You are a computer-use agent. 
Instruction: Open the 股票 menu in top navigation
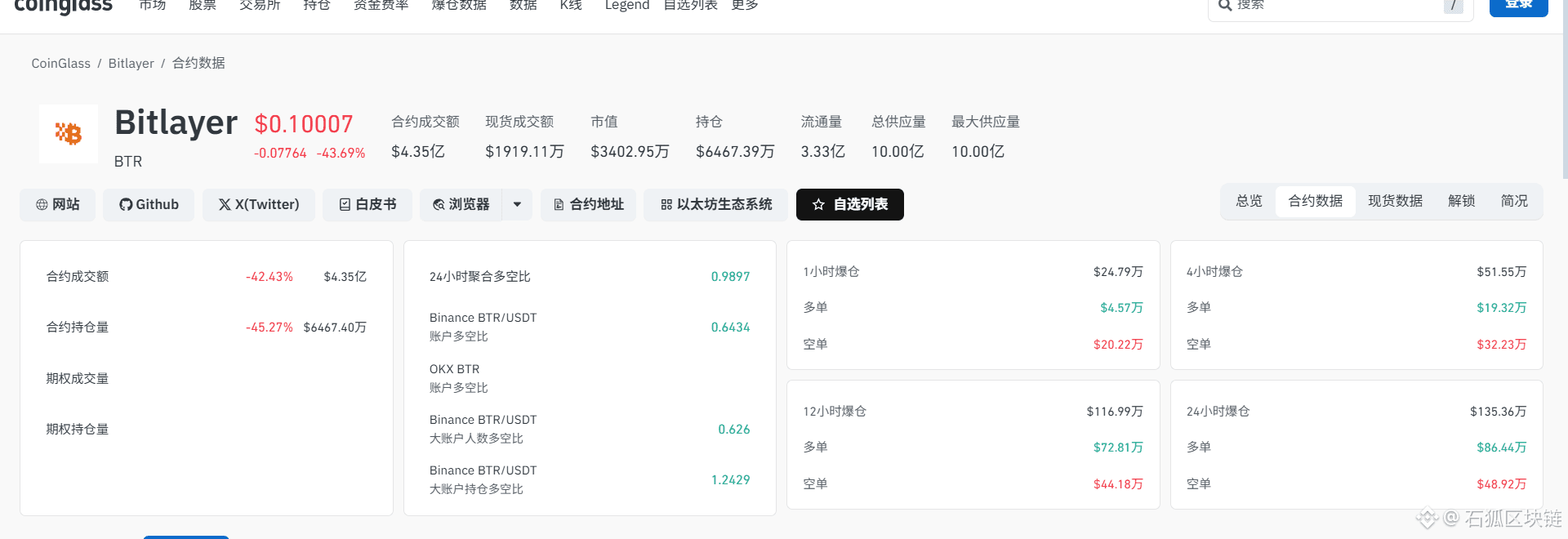point(203,5)
